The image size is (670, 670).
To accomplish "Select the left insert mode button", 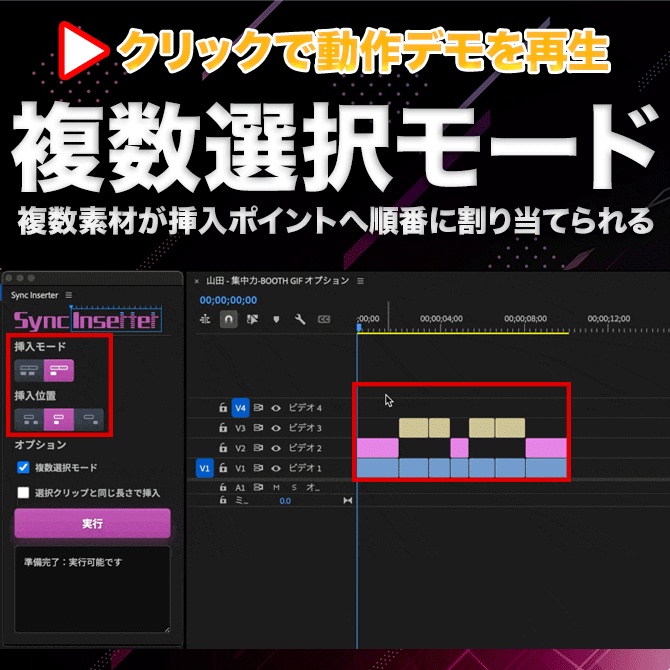I will point(29,370).
